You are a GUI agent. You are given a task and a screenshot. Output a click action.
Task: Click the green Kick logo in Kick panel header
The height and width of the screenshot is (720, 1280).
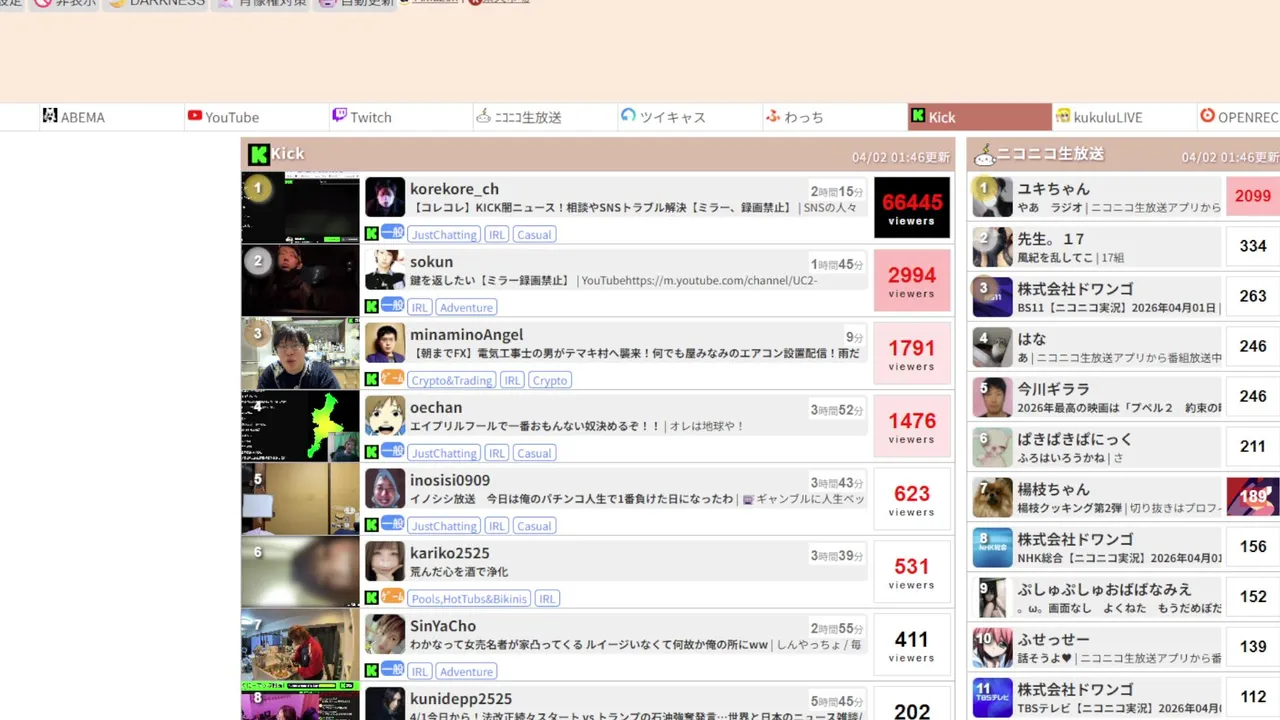click(x=258, y=154)
